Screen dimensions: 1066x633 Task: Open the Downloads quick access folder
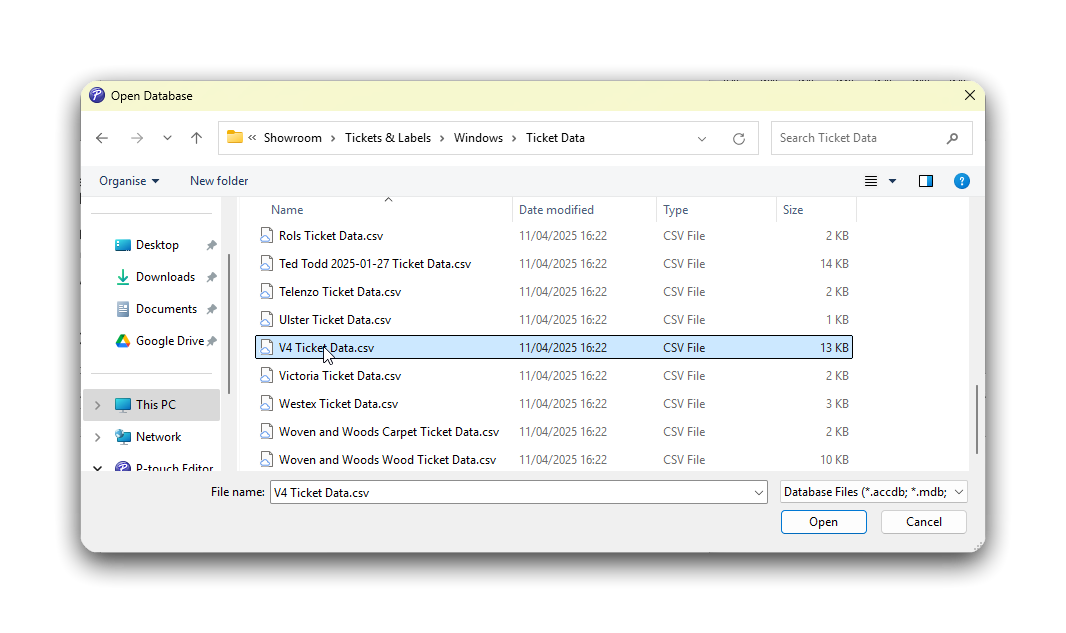click(x=165, y=277)
